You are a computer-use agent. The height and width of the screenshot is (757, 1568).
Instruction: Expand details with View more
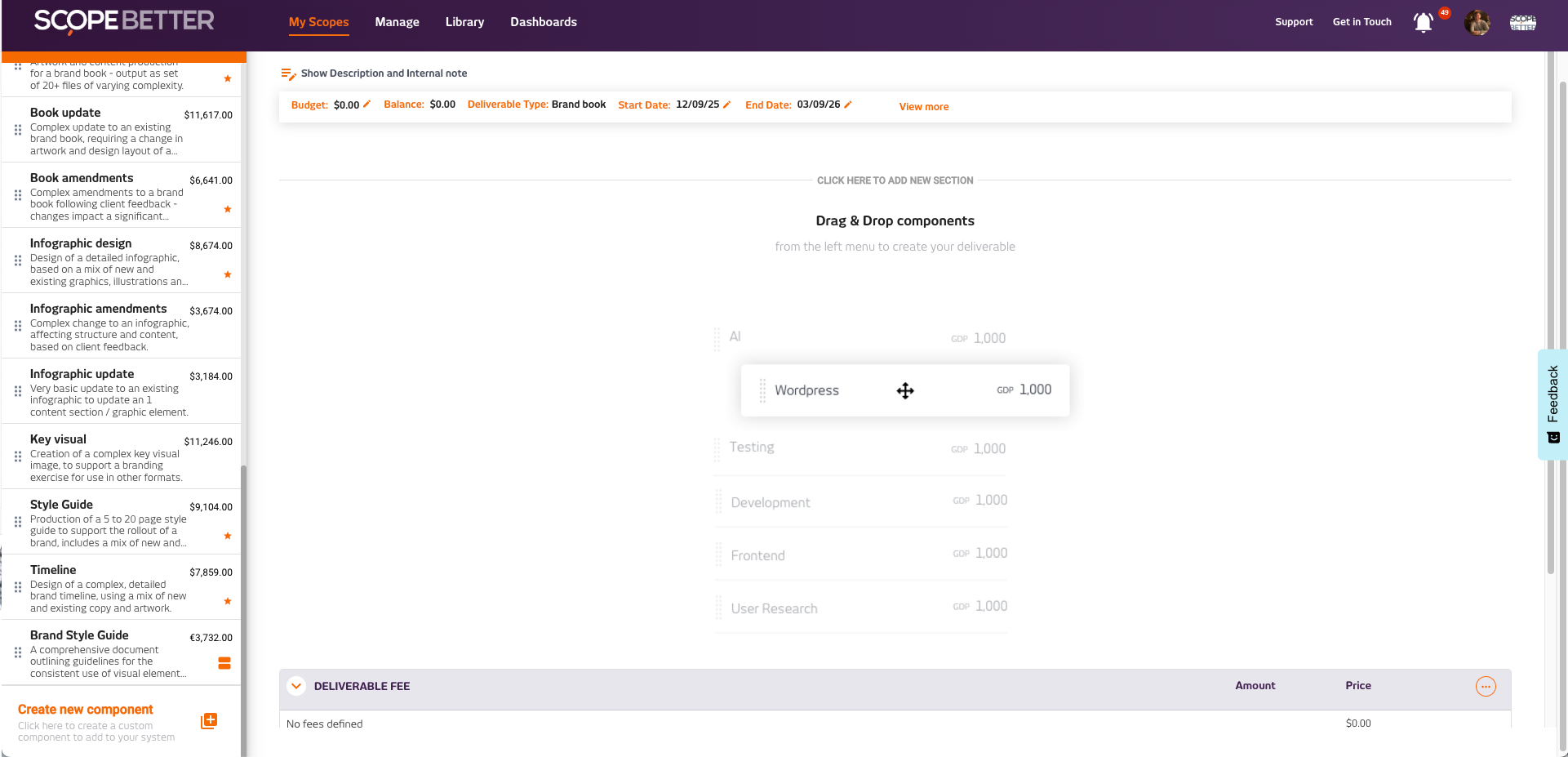point(923,107)
